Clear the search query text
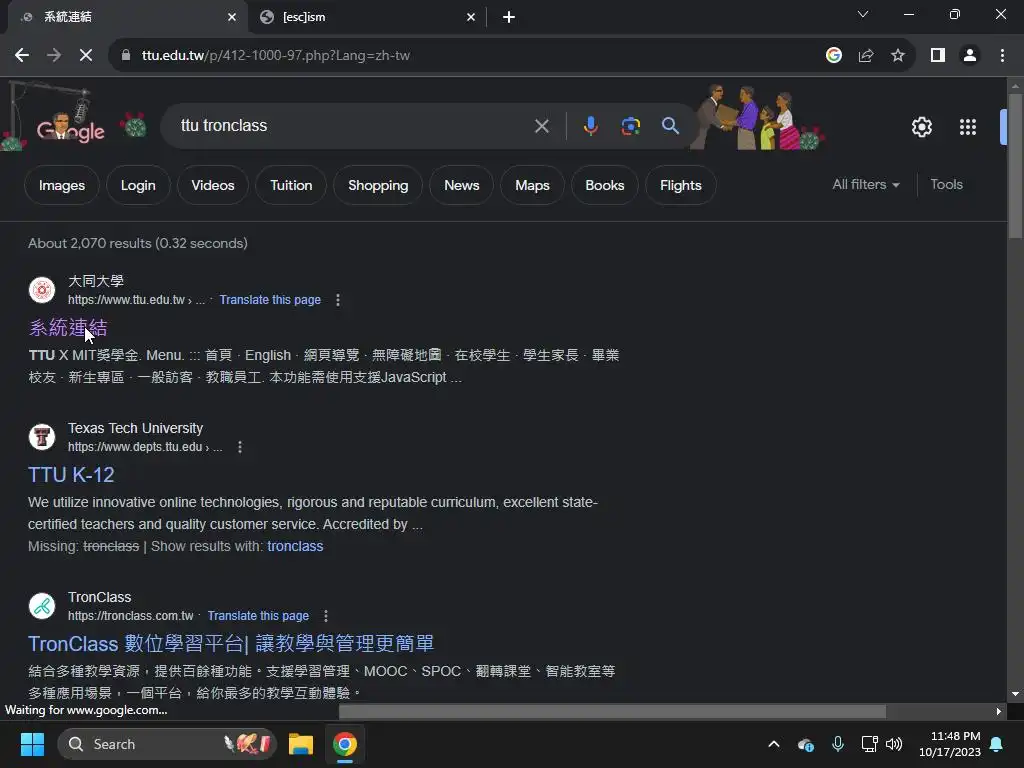The width and height of the screenshot is (1024, 768). click(541, 126)
